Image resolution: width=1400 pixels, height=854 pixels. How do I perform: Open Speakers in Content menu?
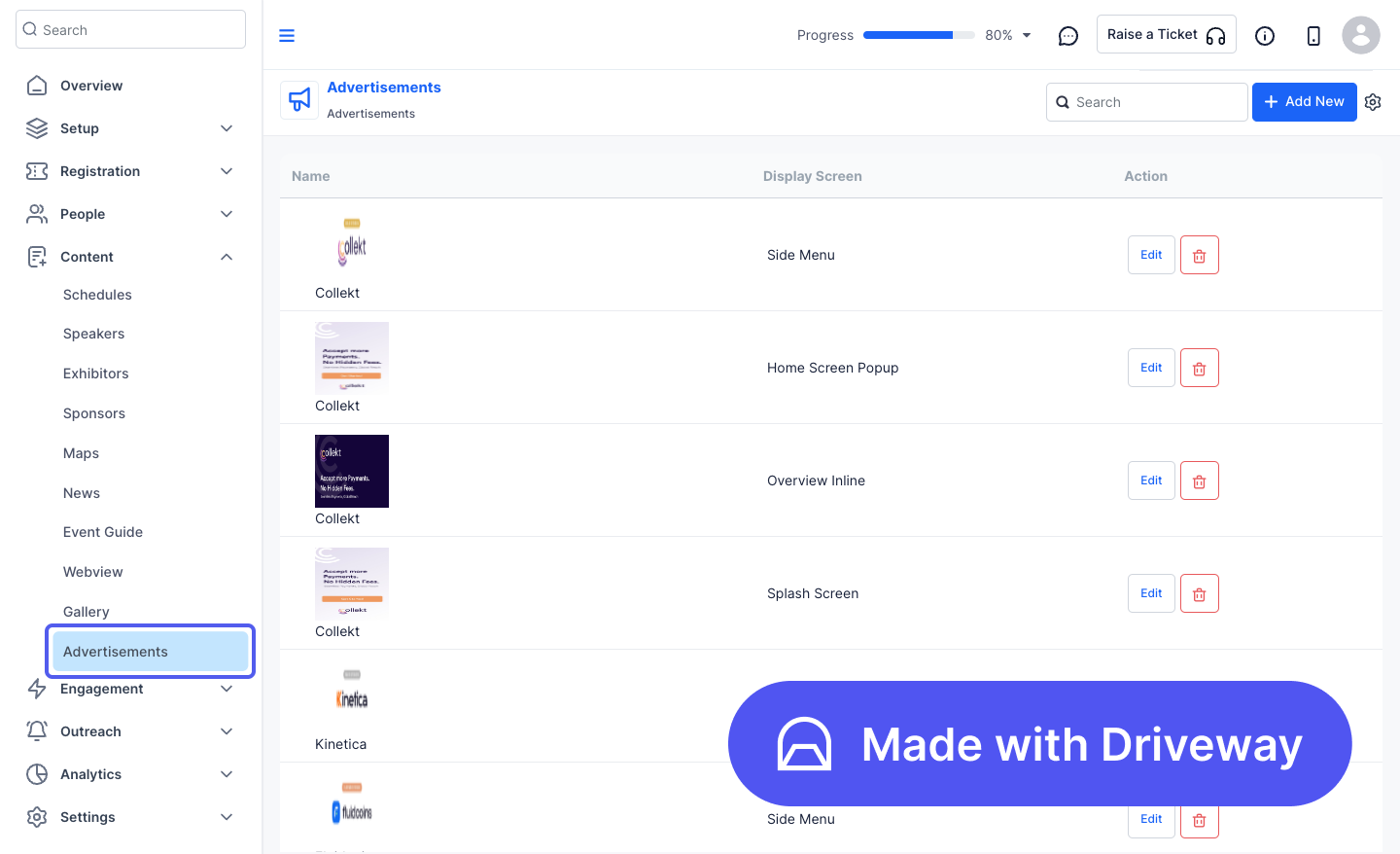[93, 334]
